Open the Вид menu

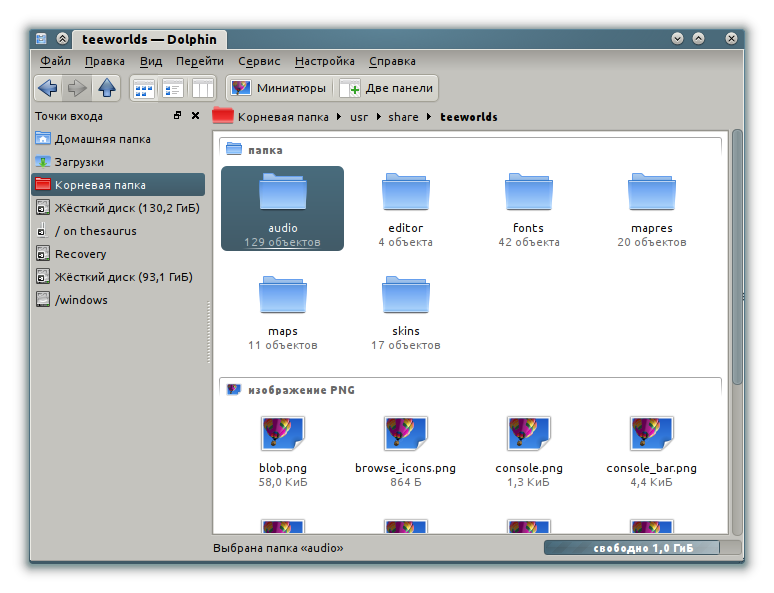(x=151, y=61)
